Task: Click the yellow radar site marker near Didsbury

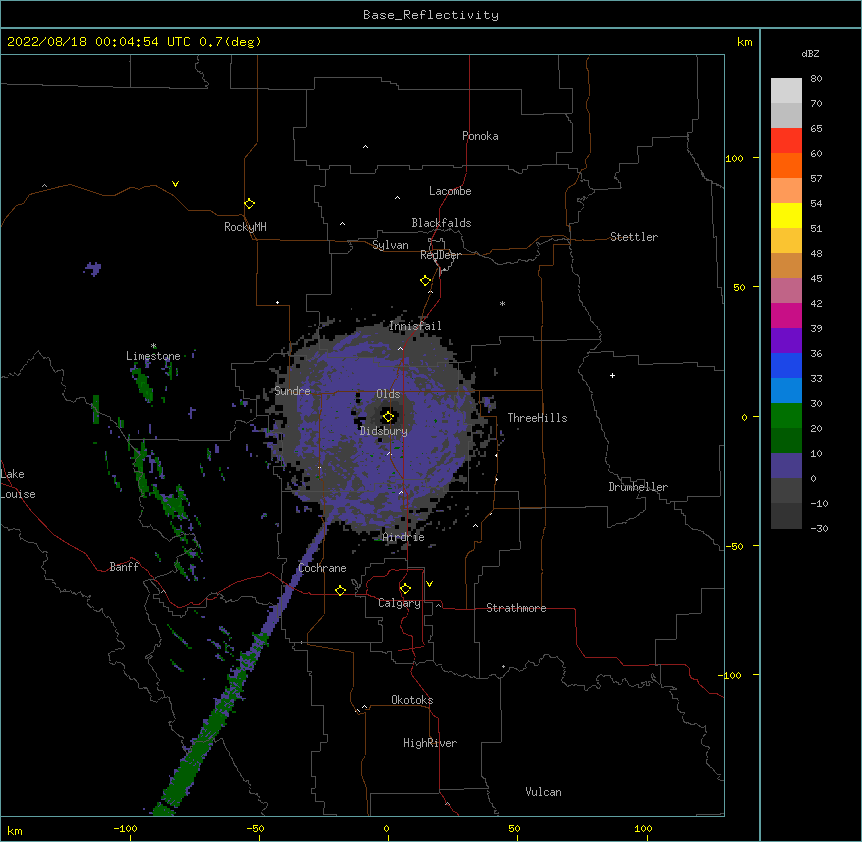Action: coord(388,417)
